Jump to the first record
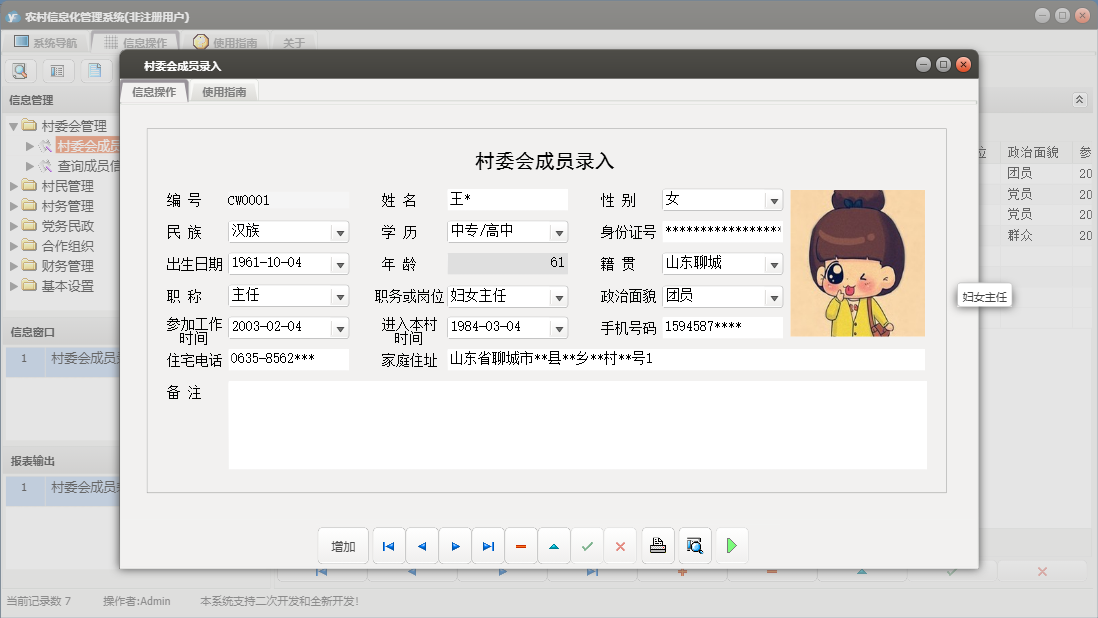1098x618 pixels. (x=388, y=546)
